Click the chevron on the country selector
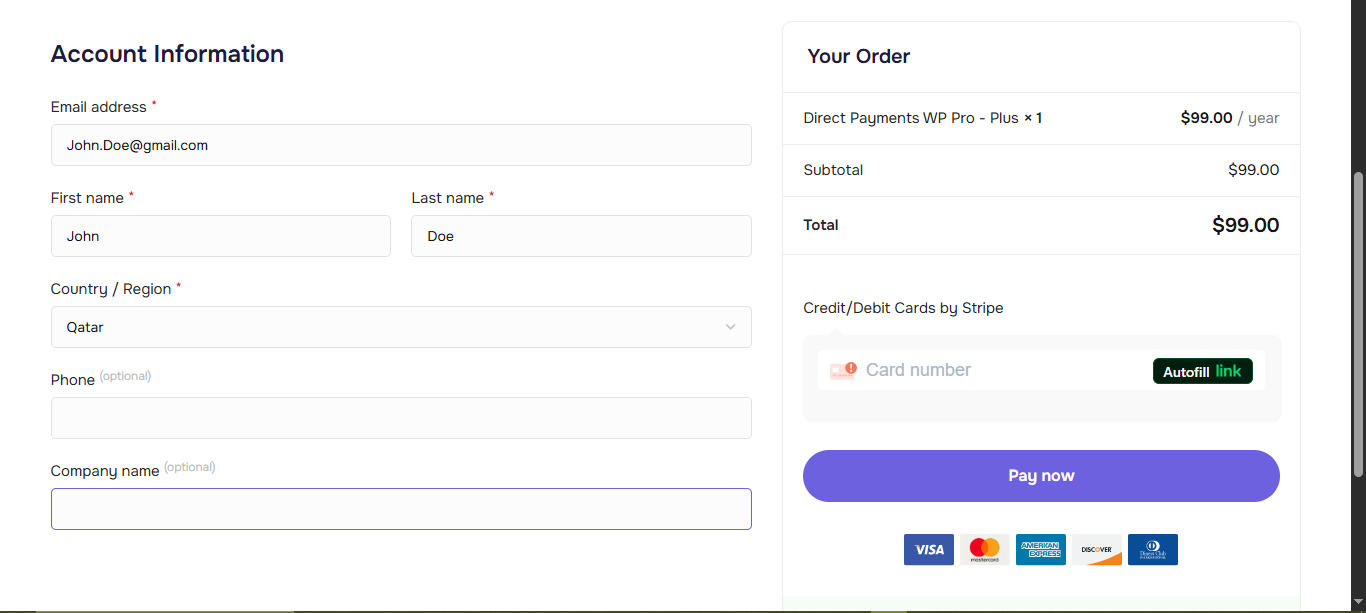 (730, 327)
